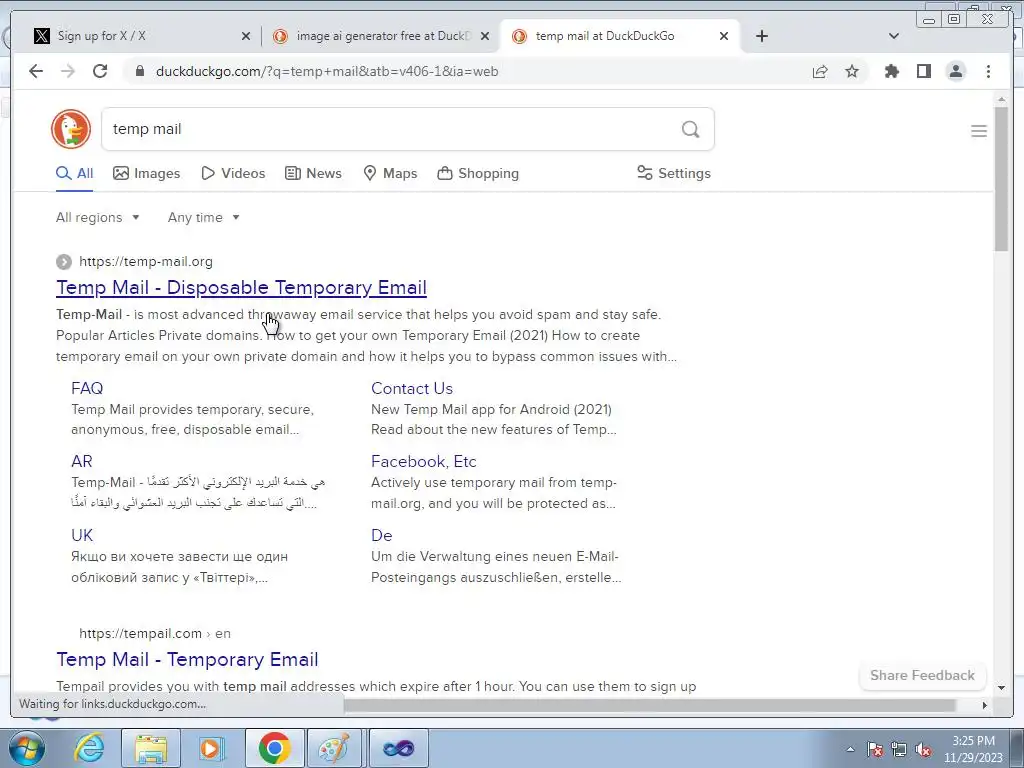Launch Internet Explorer from taskbar

[x=89, y=748]
